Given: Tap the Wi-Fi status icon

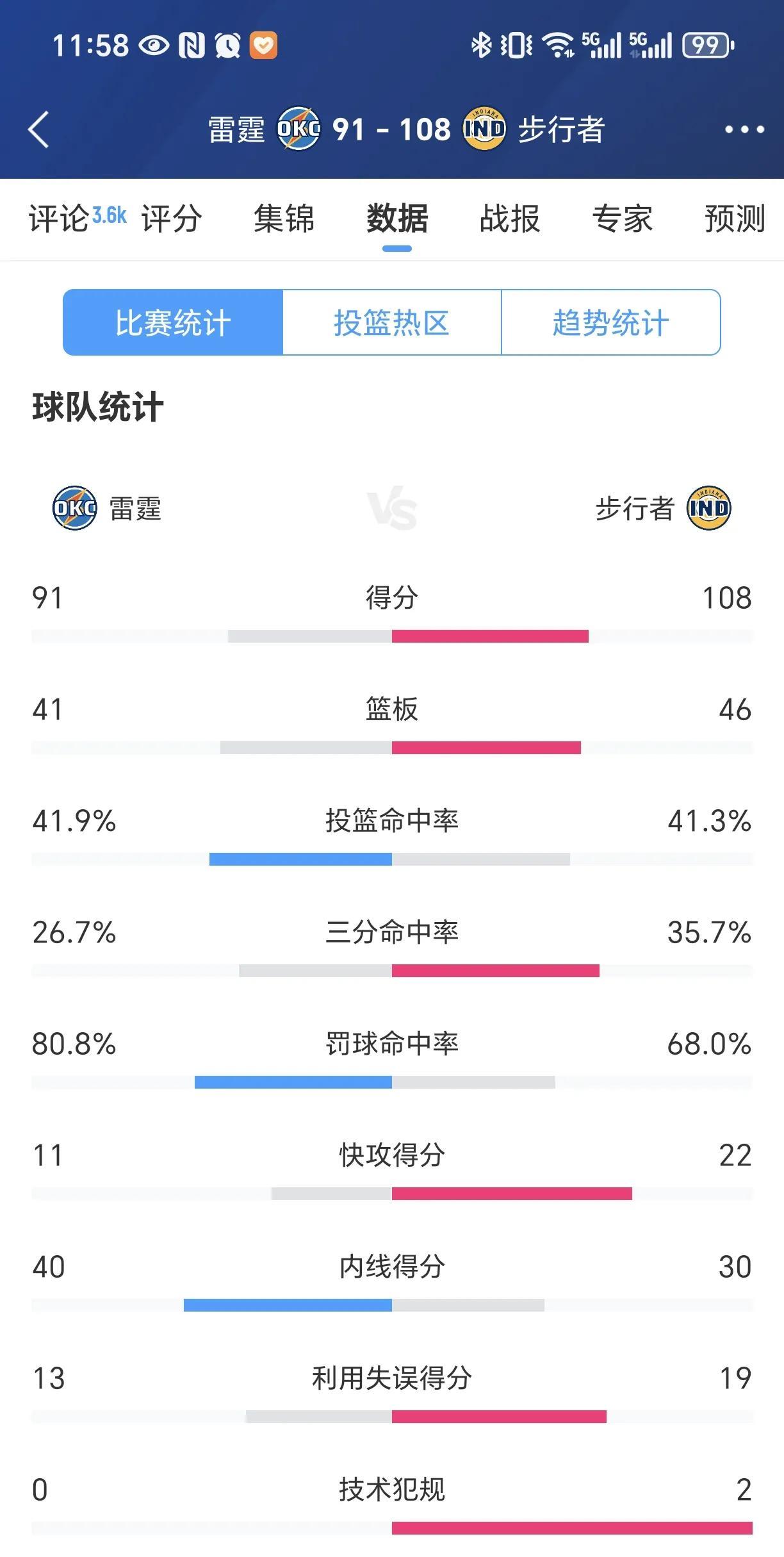Looking at the screenshot, I should 558,45.
